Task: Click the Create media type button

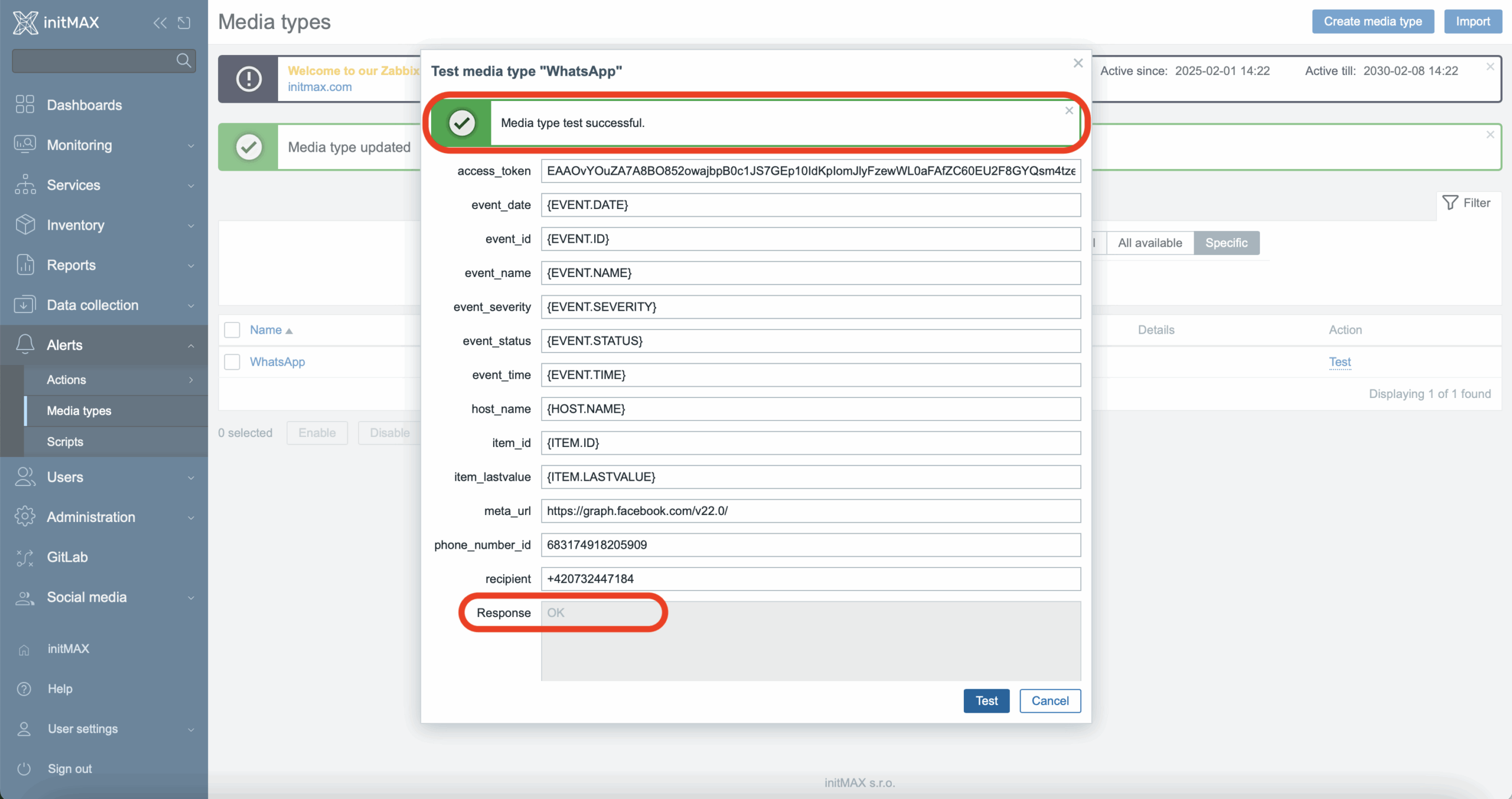Action: [x=1373, y=21]
